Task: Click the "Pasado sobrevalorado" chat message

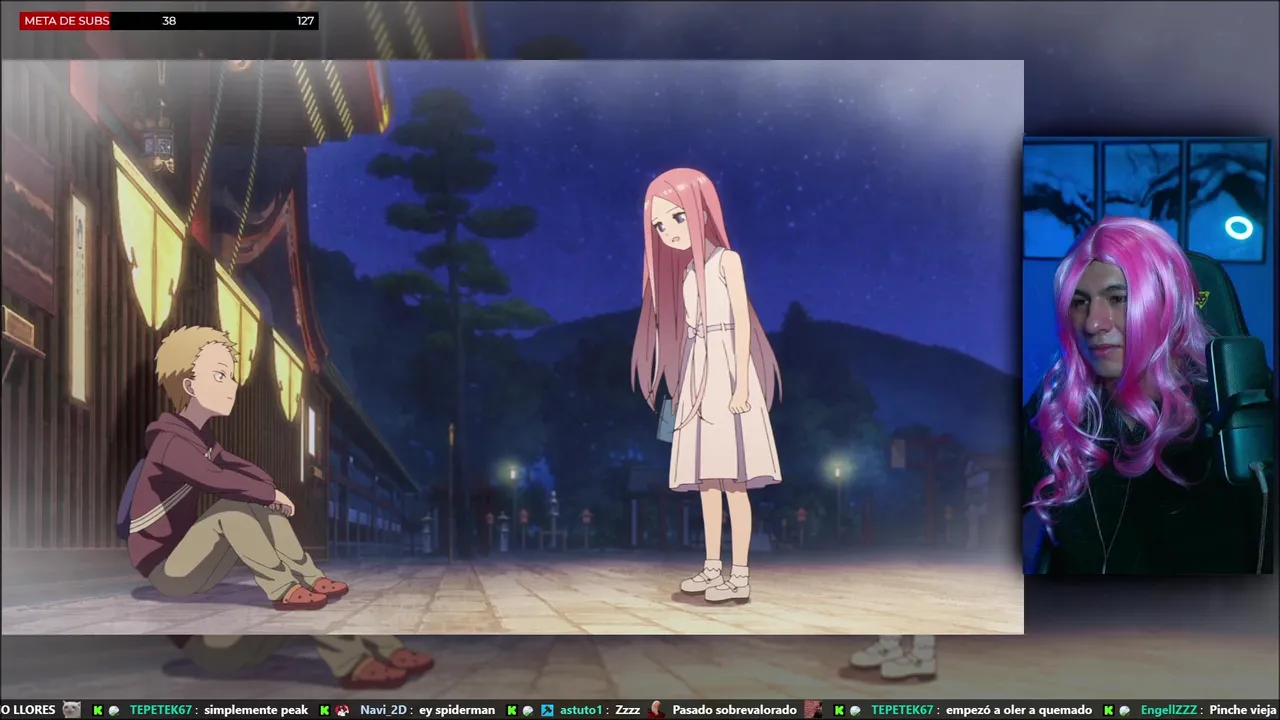Action: (x=734, y=710)
